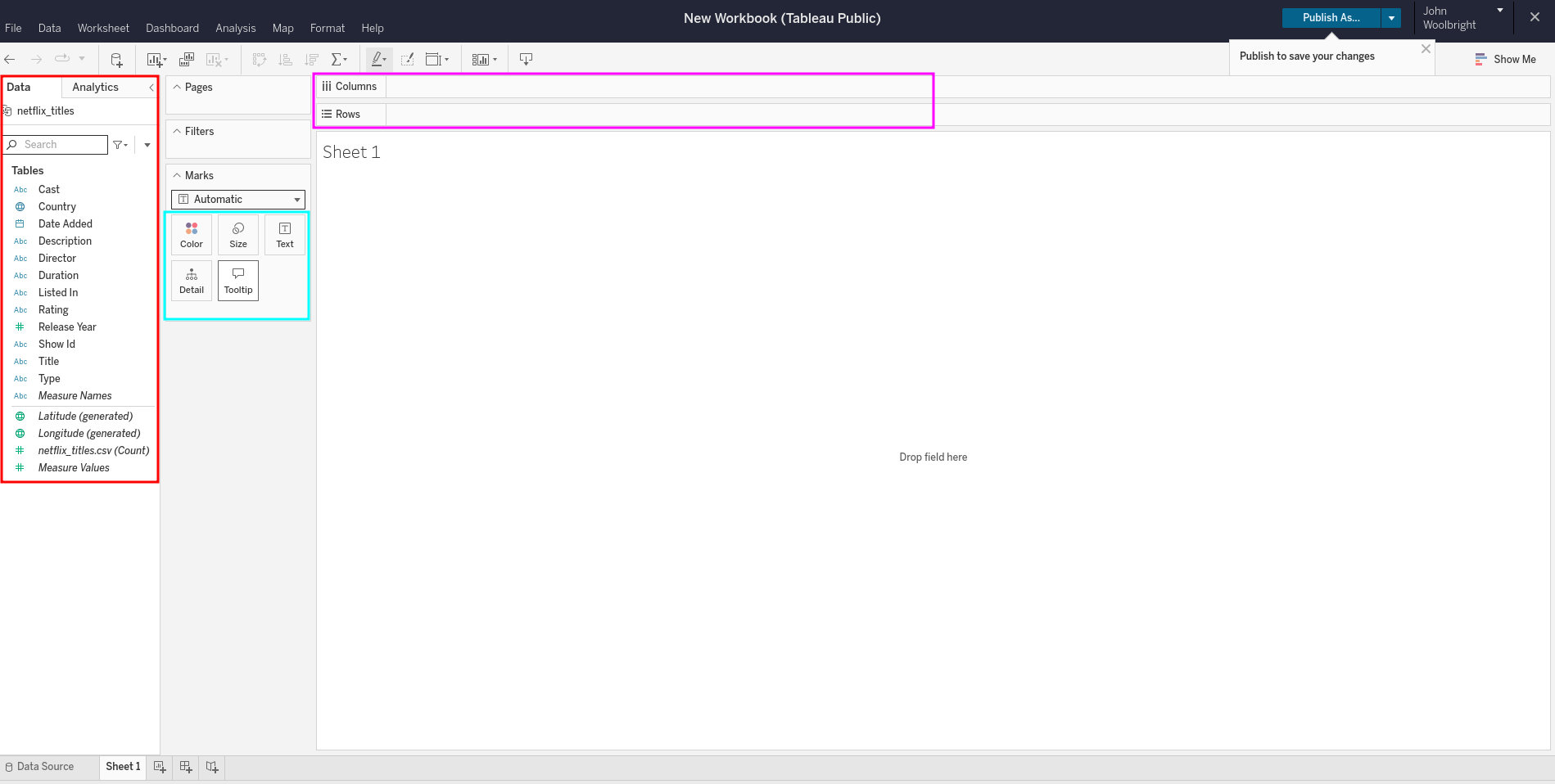
Task: Switch to the Analytics tab
Action: [95, 87]
